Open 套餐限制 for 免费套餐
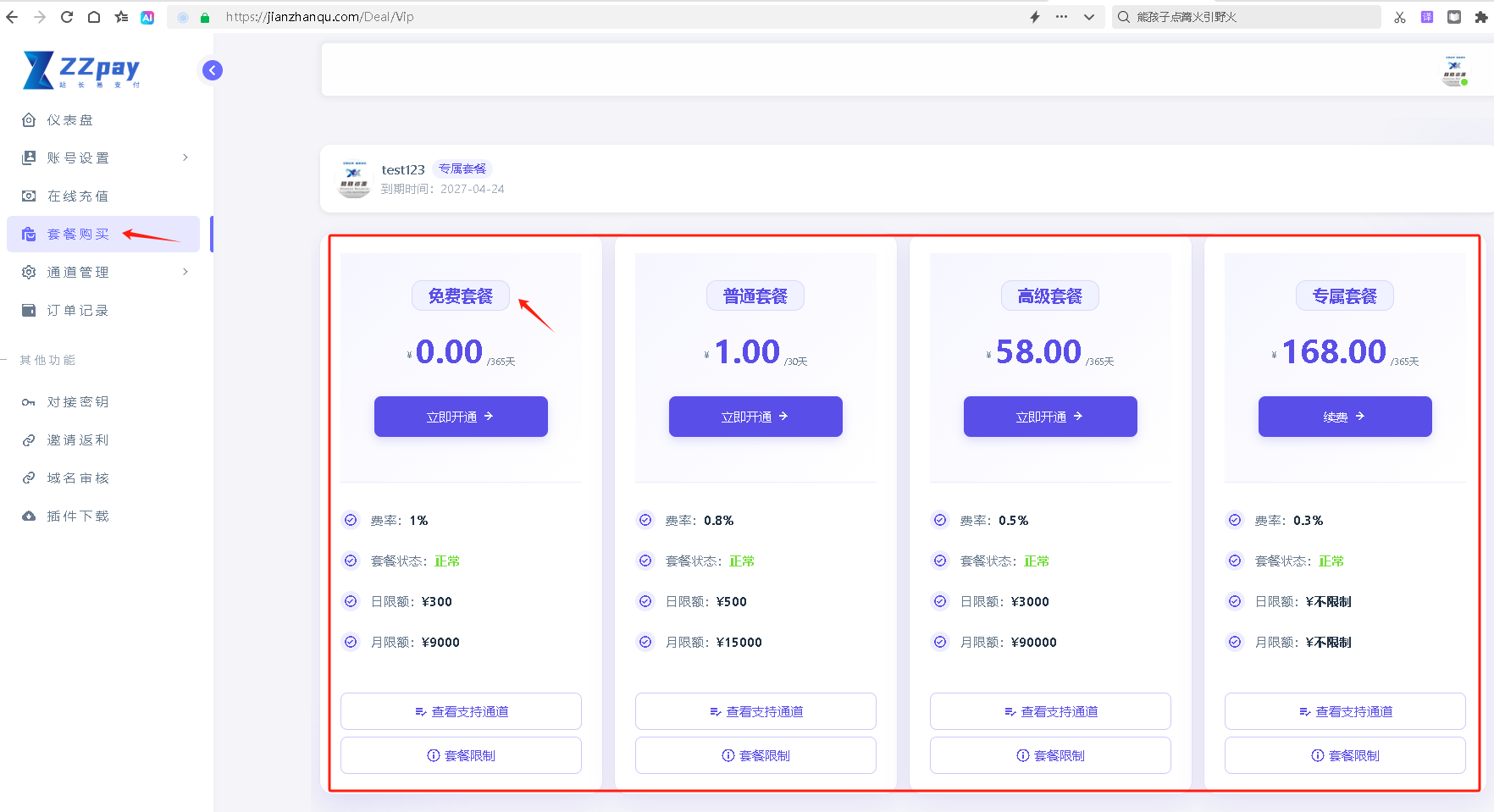This screenshot has height=812, width=1494. click(461, 755)
